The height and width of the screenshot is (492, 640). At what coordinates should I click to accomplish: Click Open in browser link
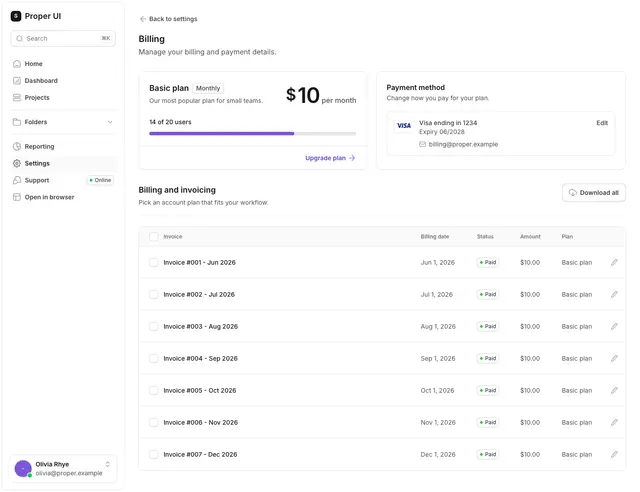click(x=63, y=197)
